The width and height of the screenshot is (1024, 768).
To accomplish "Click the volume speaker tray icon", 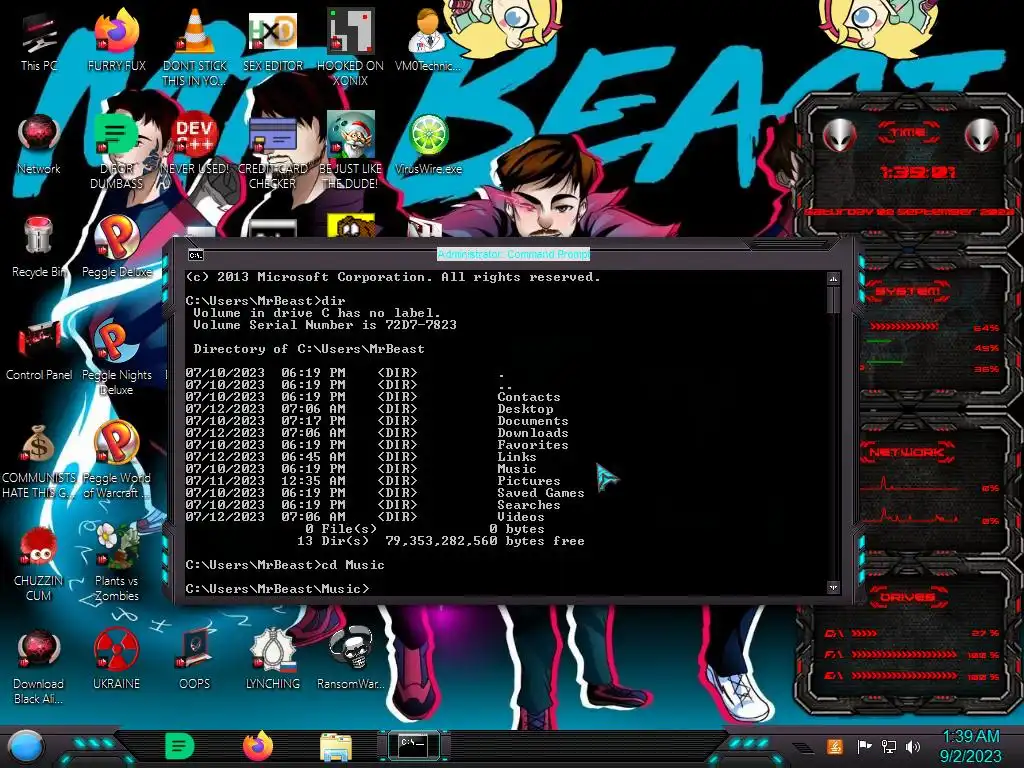I will click(913, 746).
